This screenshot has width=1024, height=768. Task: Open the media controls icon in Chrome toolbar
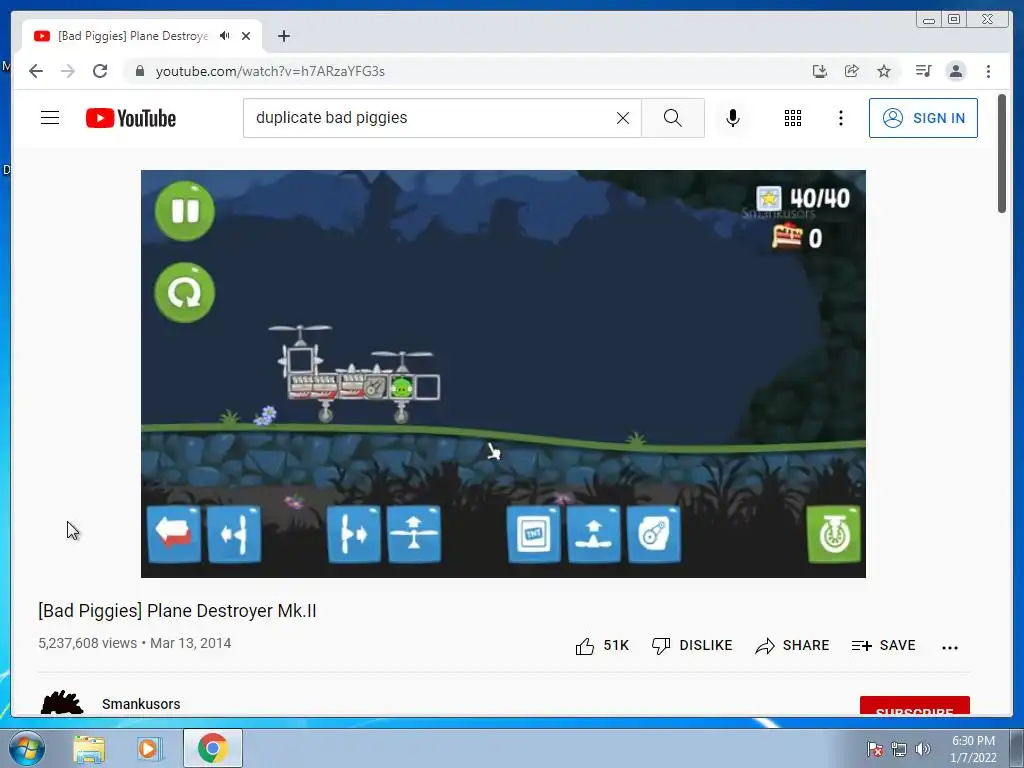(x=923, y=71)
